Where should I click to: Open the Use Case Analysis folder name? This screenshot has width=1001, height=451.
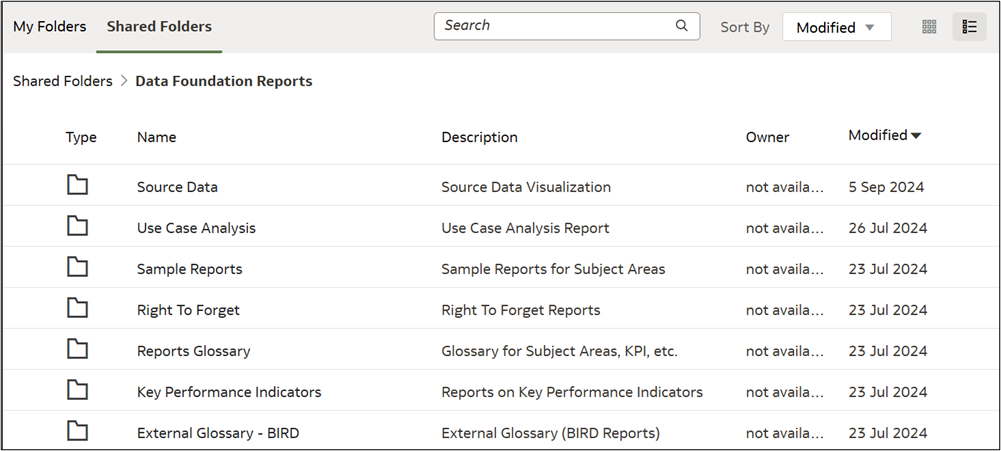pos(196,228)
